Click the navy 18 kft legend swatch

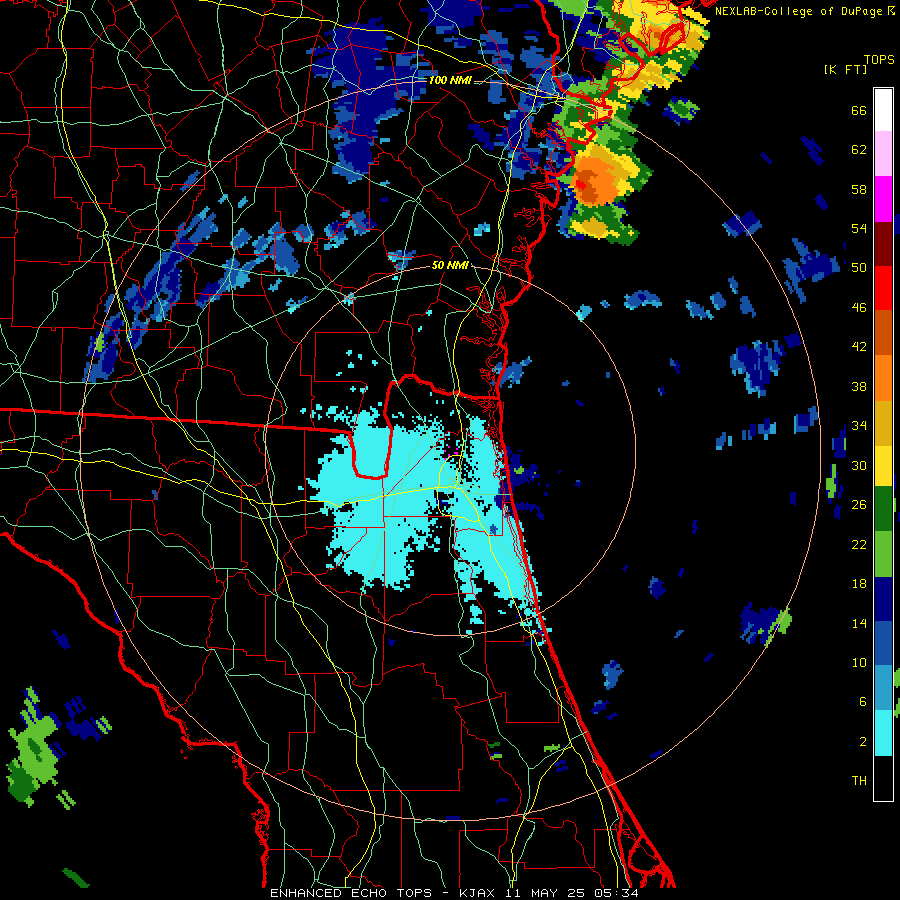click(x=883, y=599)
